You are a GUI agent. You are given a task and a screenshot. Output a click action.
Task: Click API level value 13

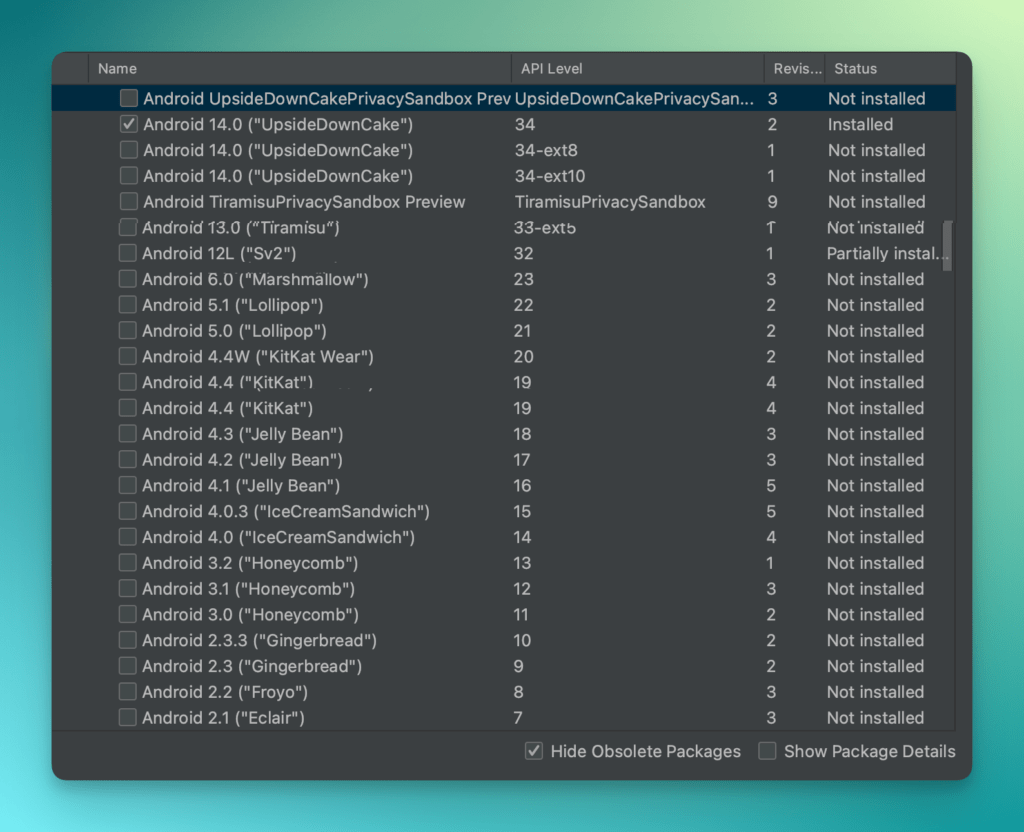coord(522,563)
